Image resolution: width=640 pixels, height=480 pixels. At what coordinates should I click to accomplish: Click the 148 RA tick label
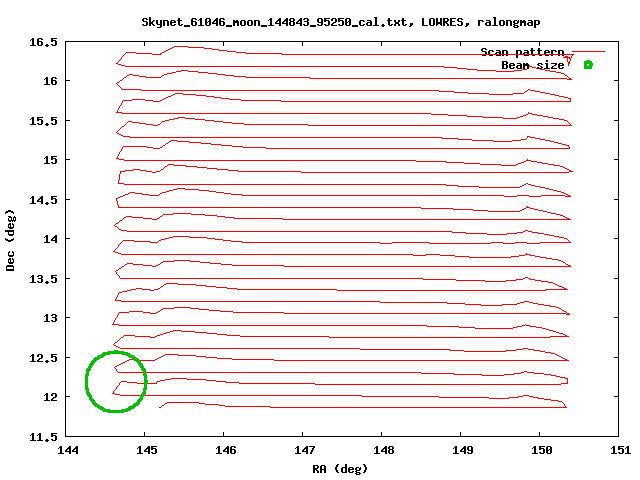click(384, 450)
